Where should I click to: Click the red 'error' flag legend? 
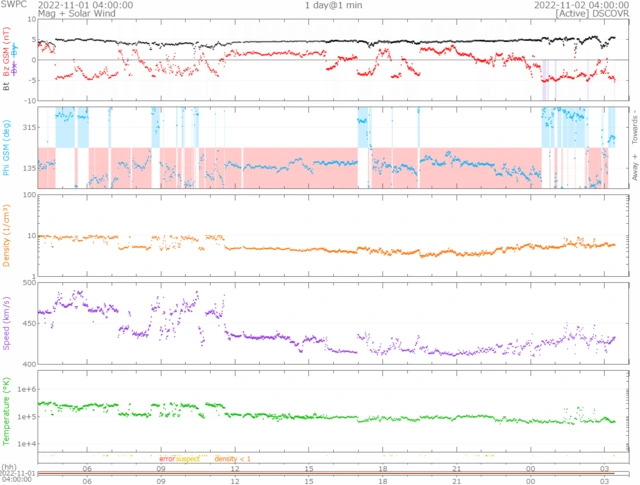tap(167, 457)
